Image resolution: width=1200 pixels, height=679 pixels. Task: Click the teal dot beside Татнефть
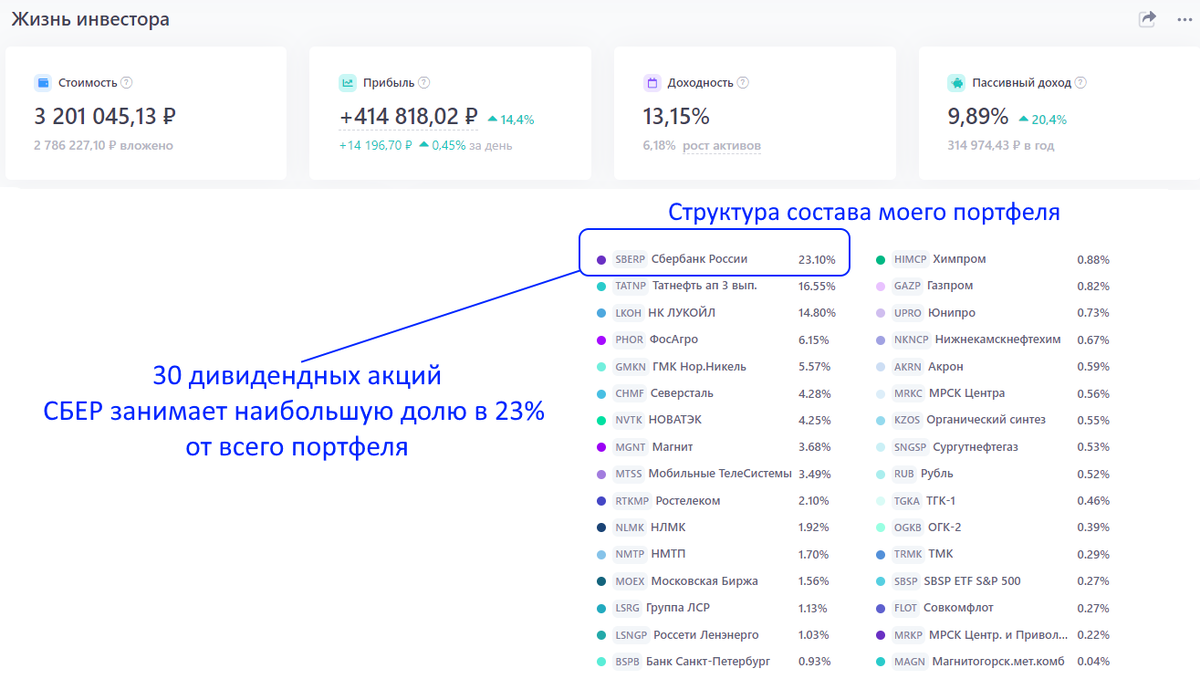(601, 286)
